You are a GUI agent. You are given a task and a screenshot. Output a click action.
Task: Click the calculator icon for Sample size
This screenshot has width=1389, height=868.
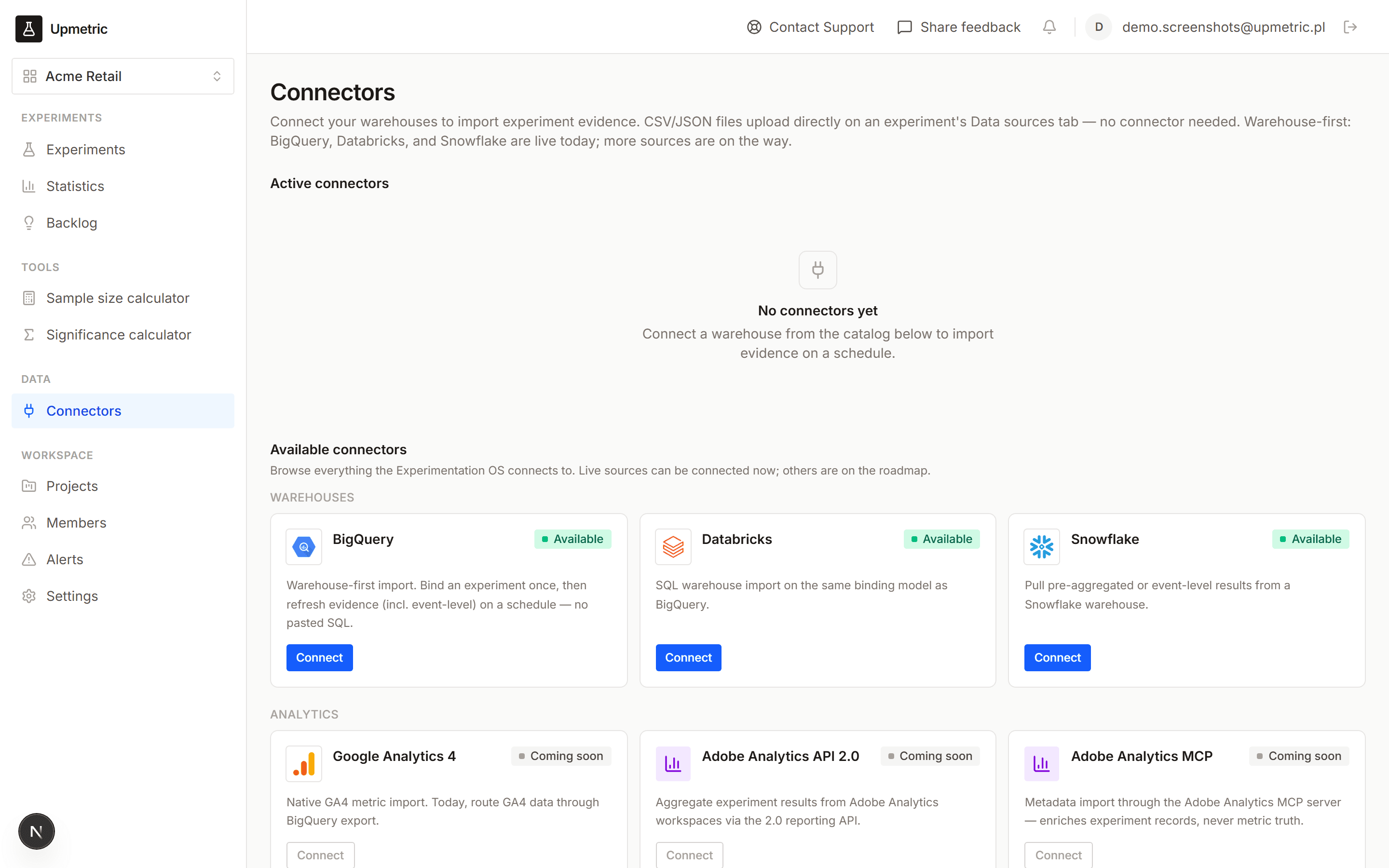point(29,298)
